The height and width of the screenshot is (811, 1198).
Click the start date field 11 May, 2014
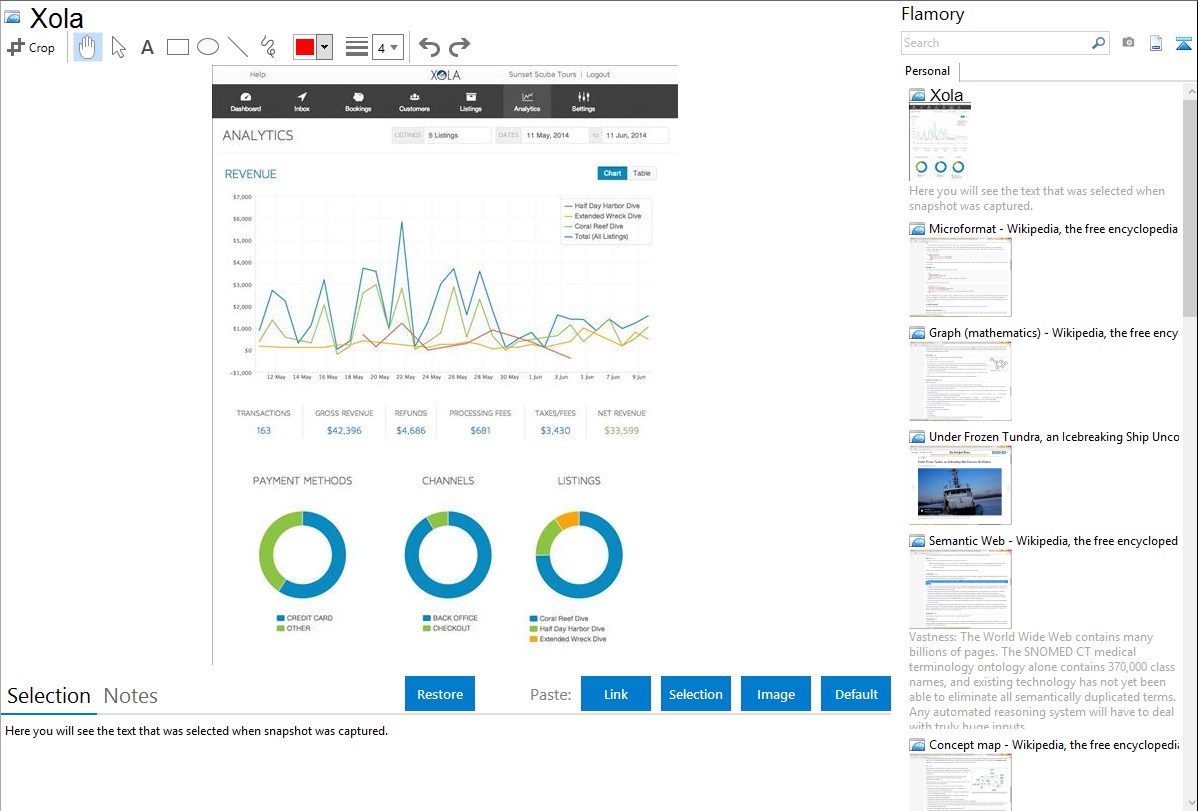tap(555, 135)
